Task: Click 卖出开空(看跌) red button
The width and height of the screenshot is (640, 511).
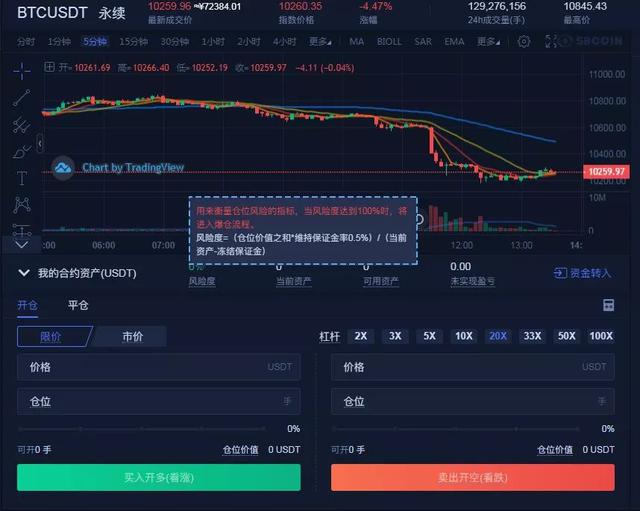Action: 473,477
